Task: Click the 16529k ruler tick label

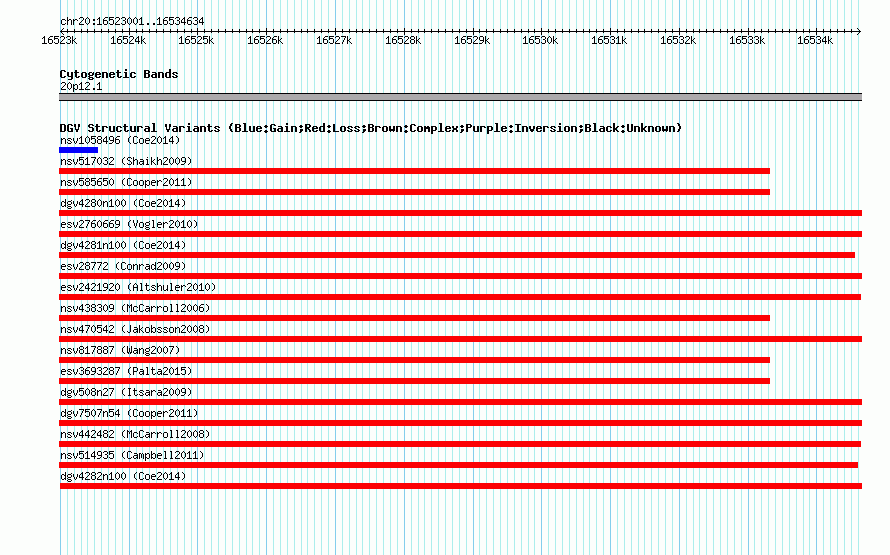Action: (x=472, y=41)
